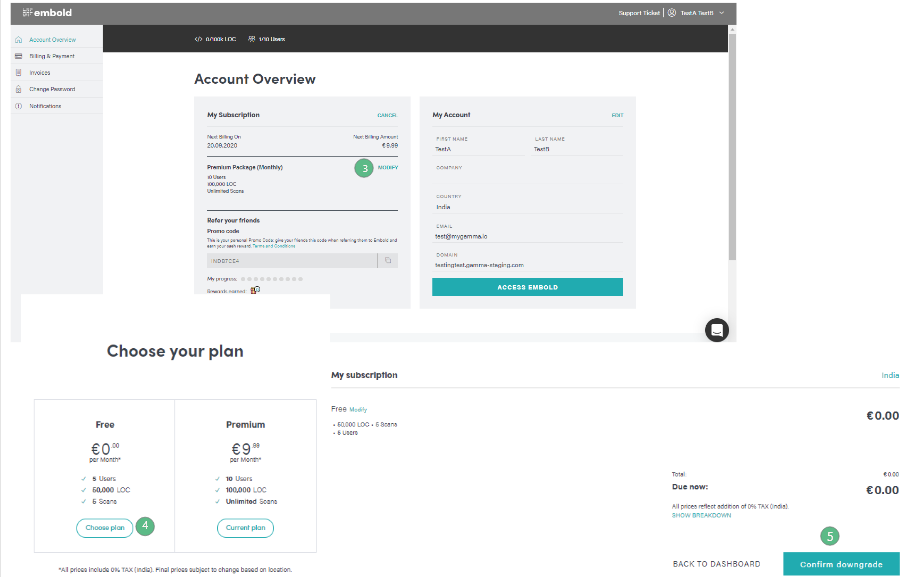Image resolution: width=913 pixels, height=577 pixels.
Task: Click the Support Ticket link
Action: pyautogui.click(x=639, y=13)
